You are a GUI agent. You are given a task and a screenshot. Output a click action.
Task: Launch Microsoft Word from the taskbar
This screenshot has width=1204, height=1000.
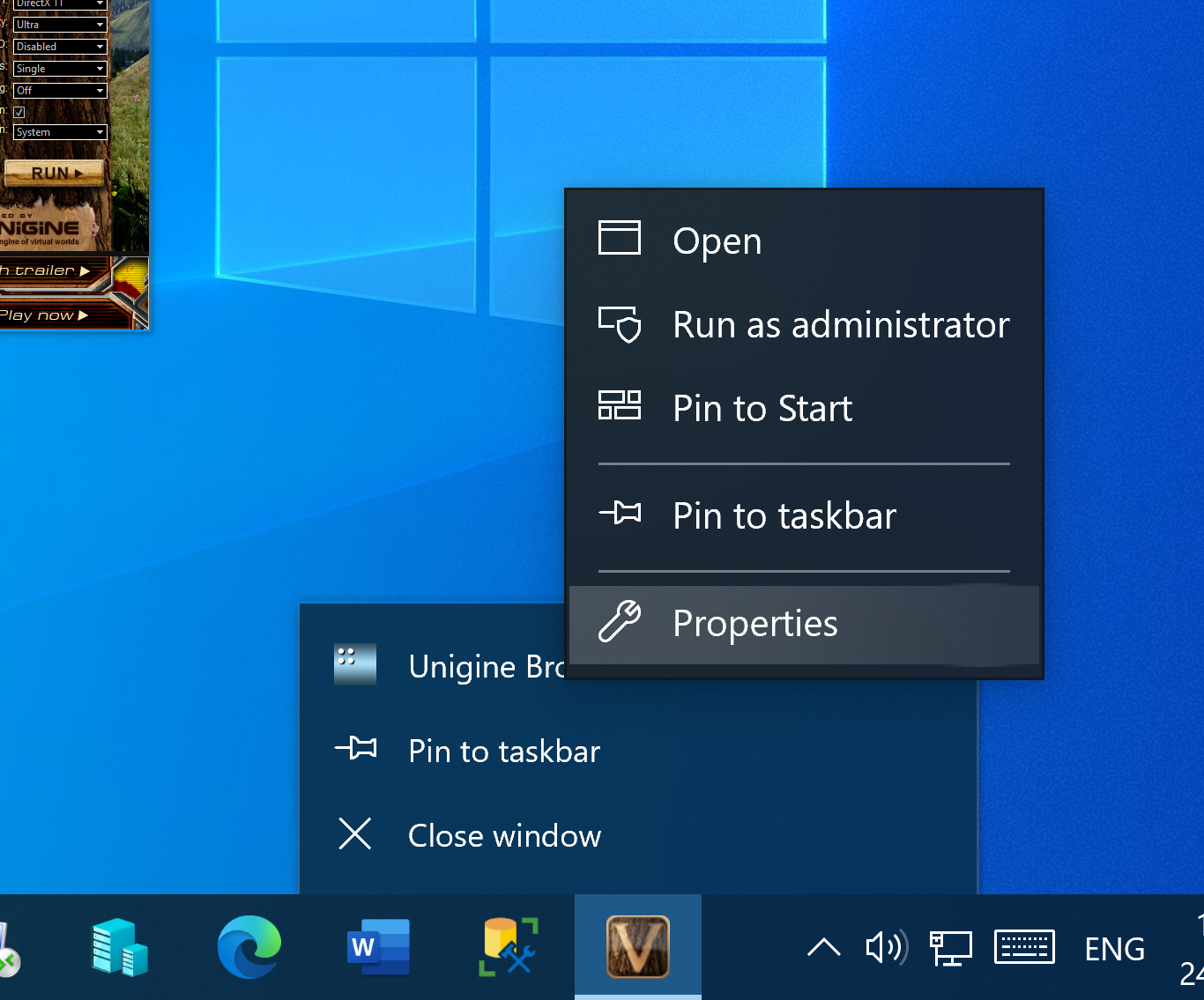pyautogui.click(x=378, y=947)
